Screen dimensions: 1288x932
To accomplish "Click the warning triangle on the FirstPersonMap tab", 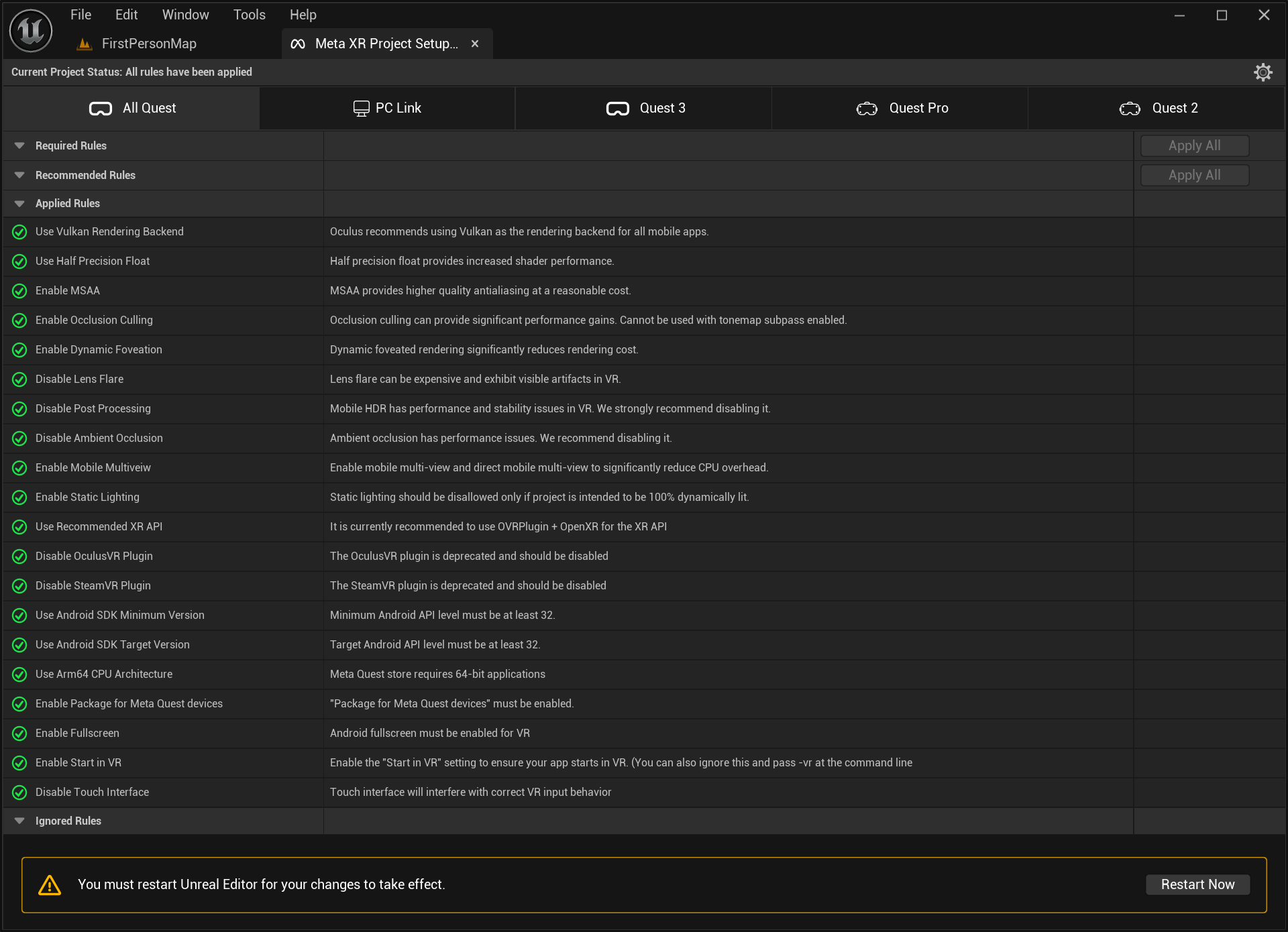I will [x=84, y=43].
